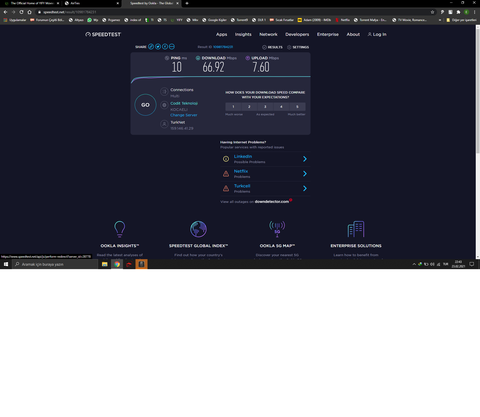Image resolution: width=480 pixels, height=417 pixels.
Task: Open the Network menu
Action: pos(268,34)
